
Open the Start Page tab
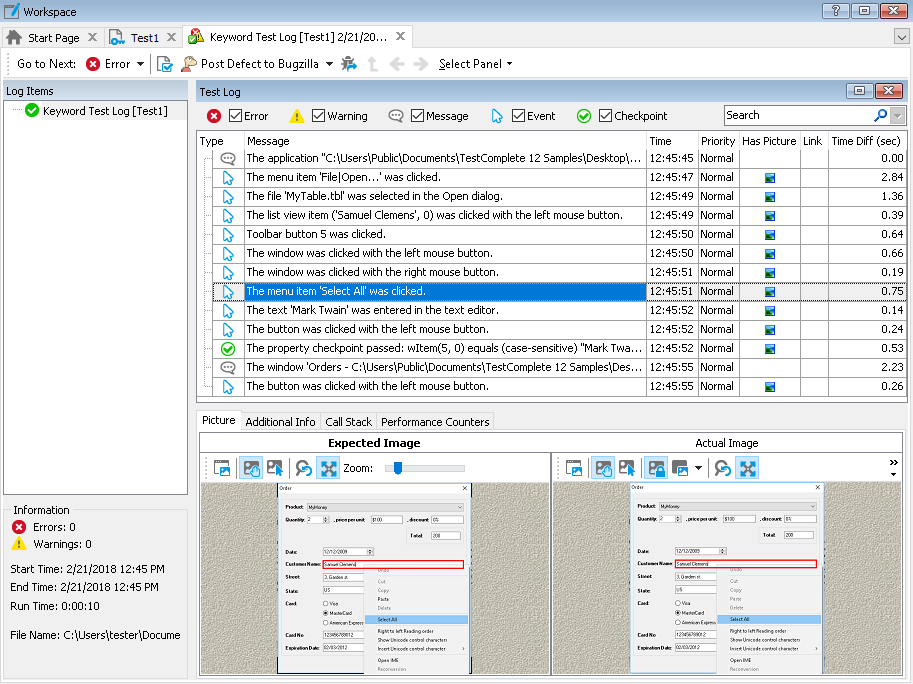click(x=53, y=38)
